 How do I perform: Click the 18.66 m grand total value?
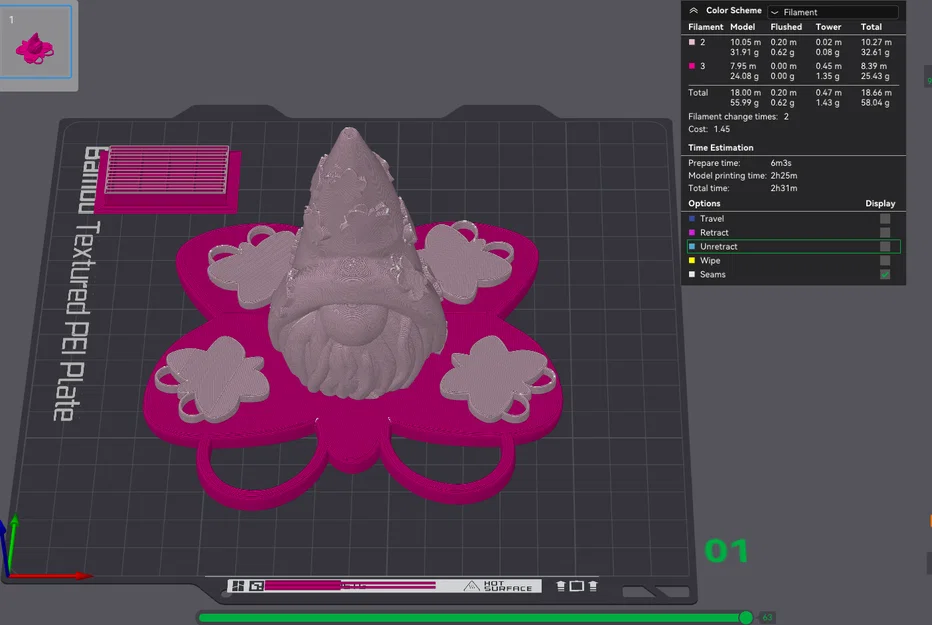click(x=876, y=93)
